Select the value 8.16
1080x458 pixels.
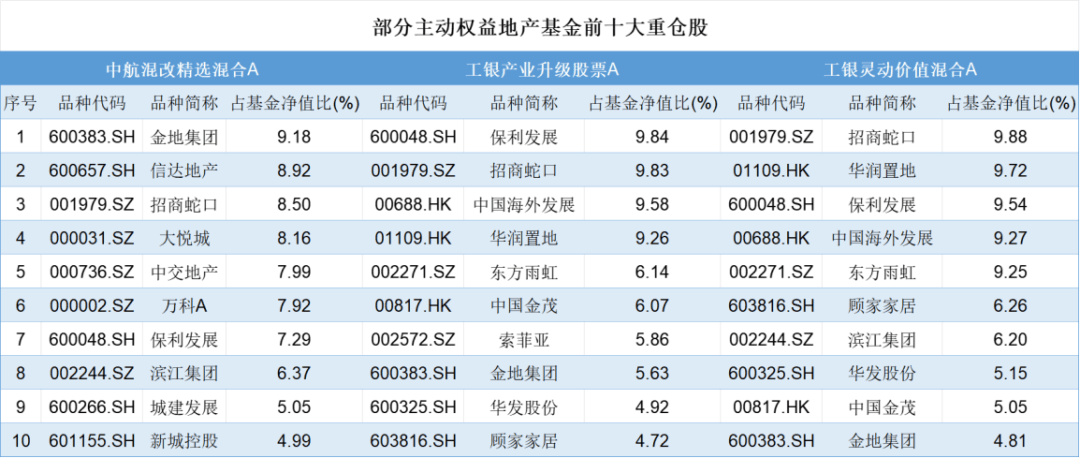pyautogui.click(x=293, y=239)
